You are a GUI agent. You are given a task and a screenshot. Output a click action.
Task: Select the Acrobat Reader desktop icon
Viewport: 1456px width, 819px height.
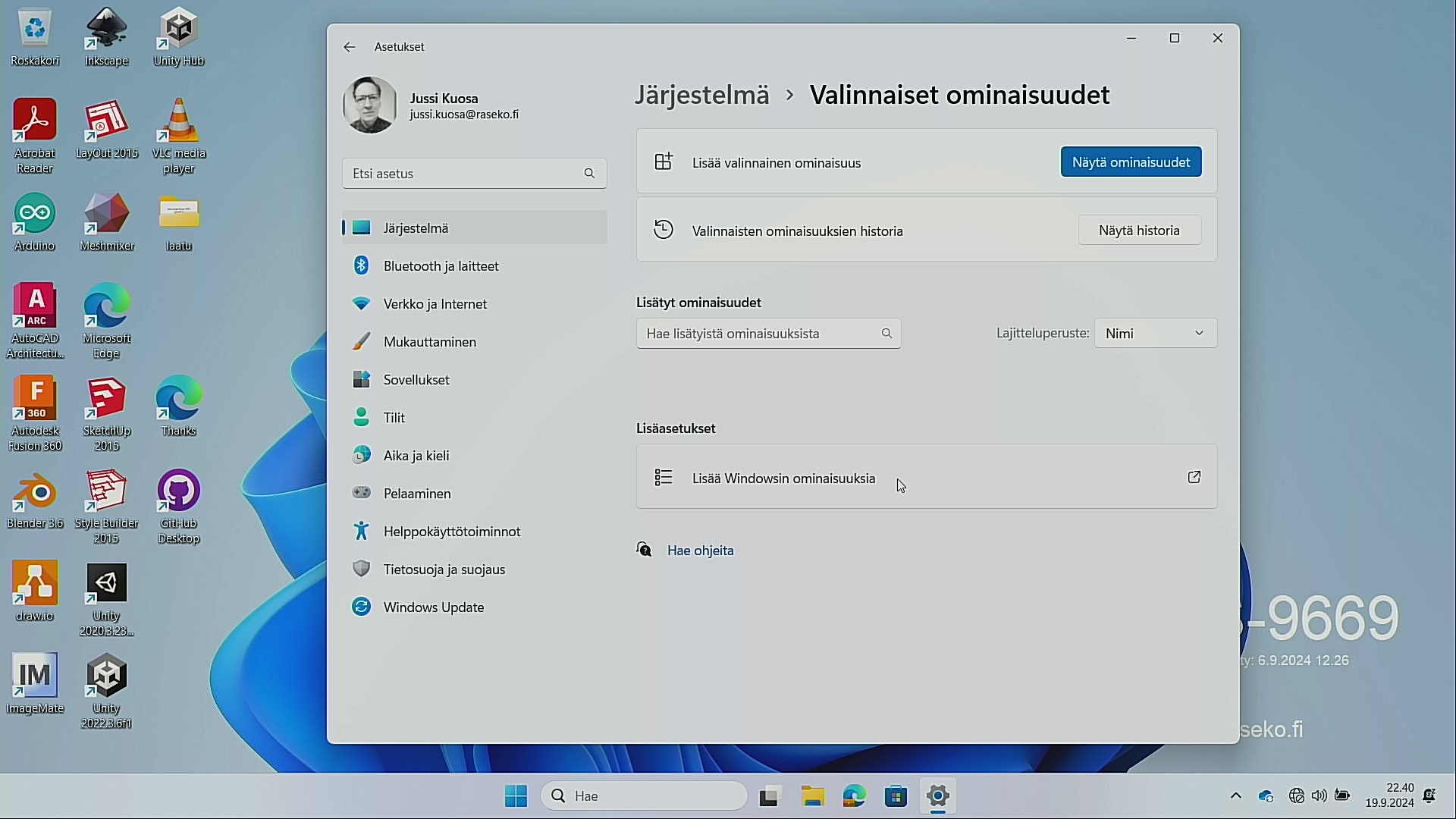coord(35,136)
